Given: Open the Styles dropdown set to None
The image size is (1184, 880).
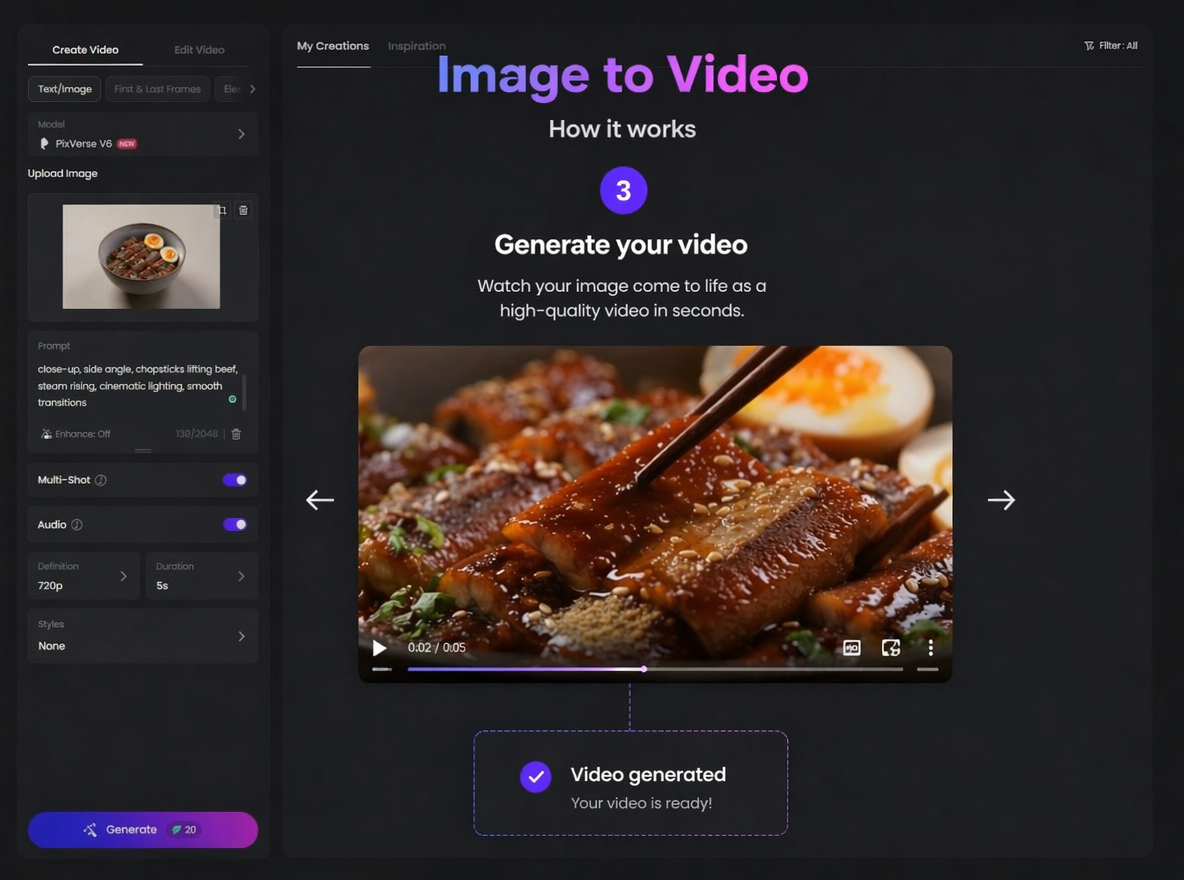Looking at the screenshot, I should coord(142,636).
